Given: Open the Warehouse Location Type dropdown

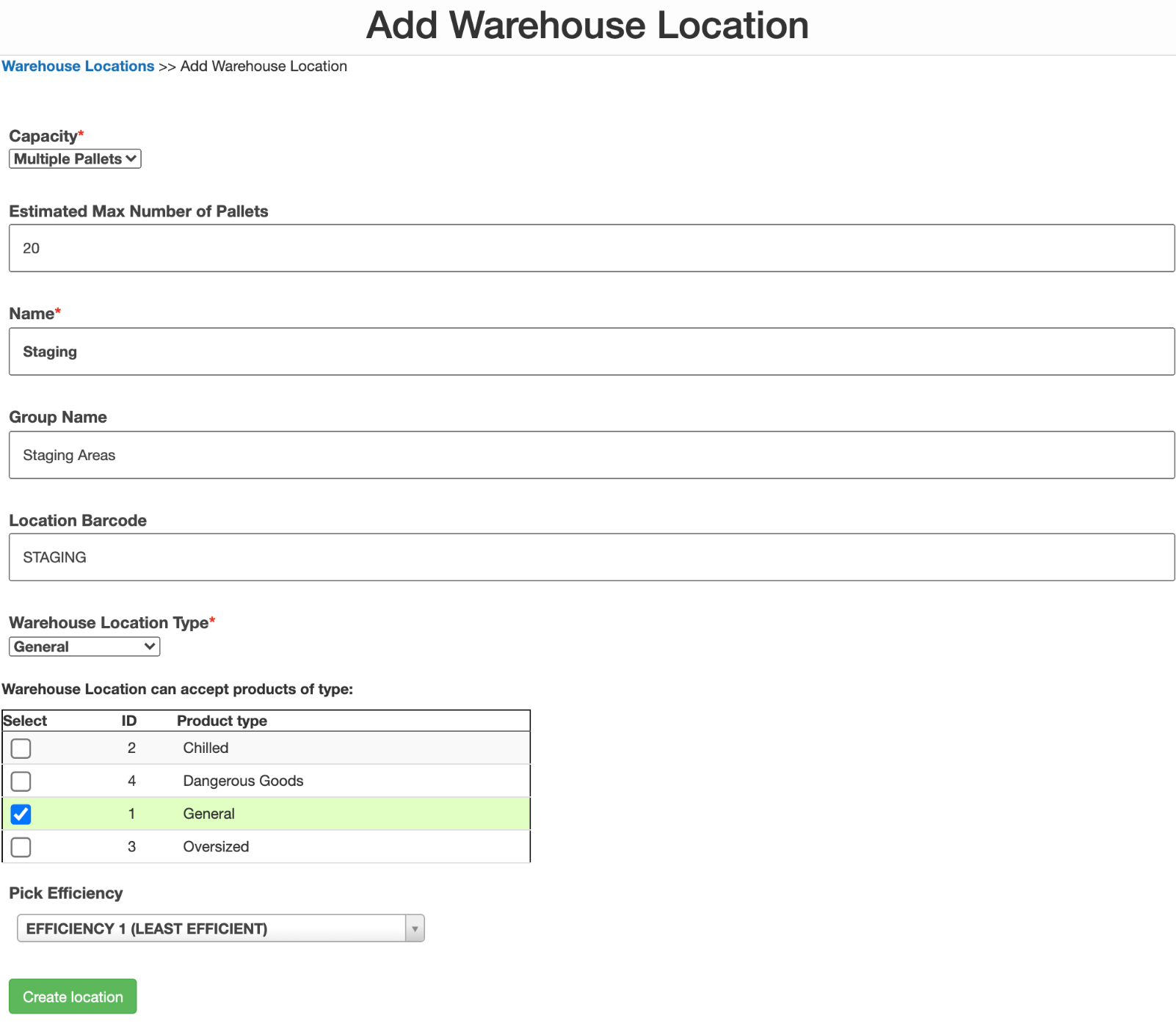Looking at the screenshot, I should [x=84, y=647].
